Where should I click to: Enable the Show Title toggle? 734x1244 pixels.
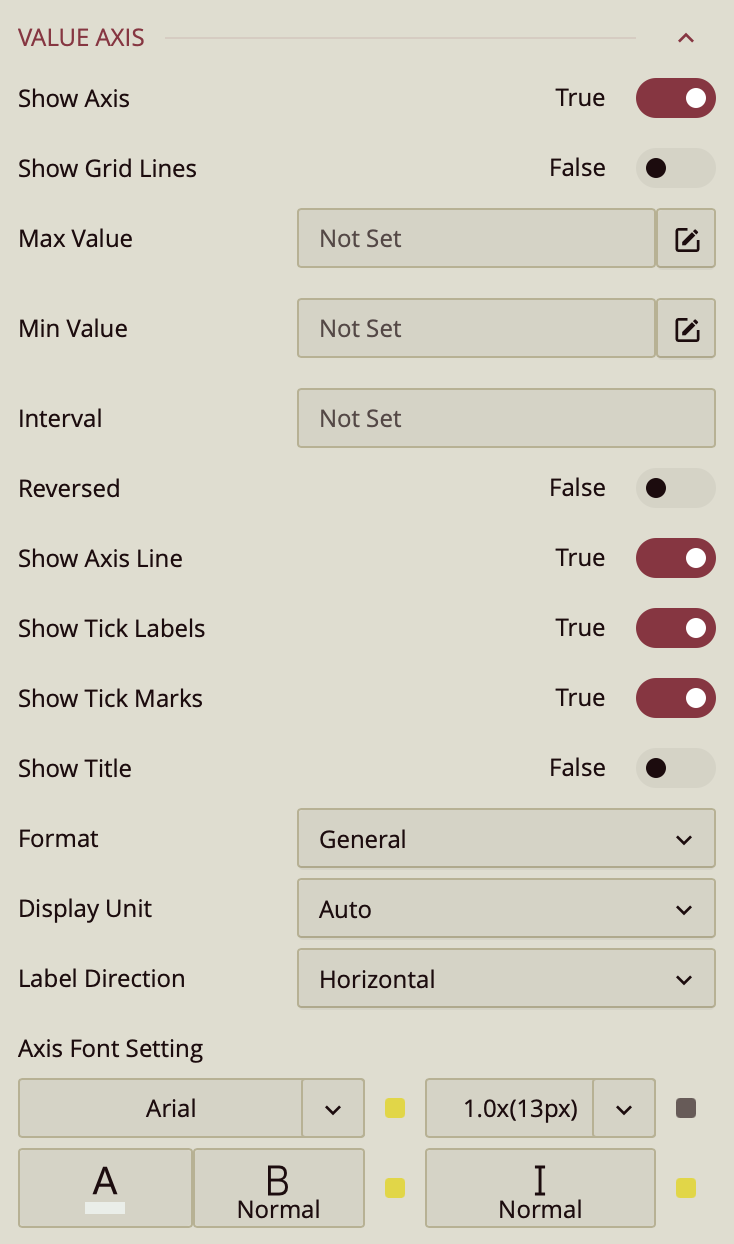click(675, 768)
